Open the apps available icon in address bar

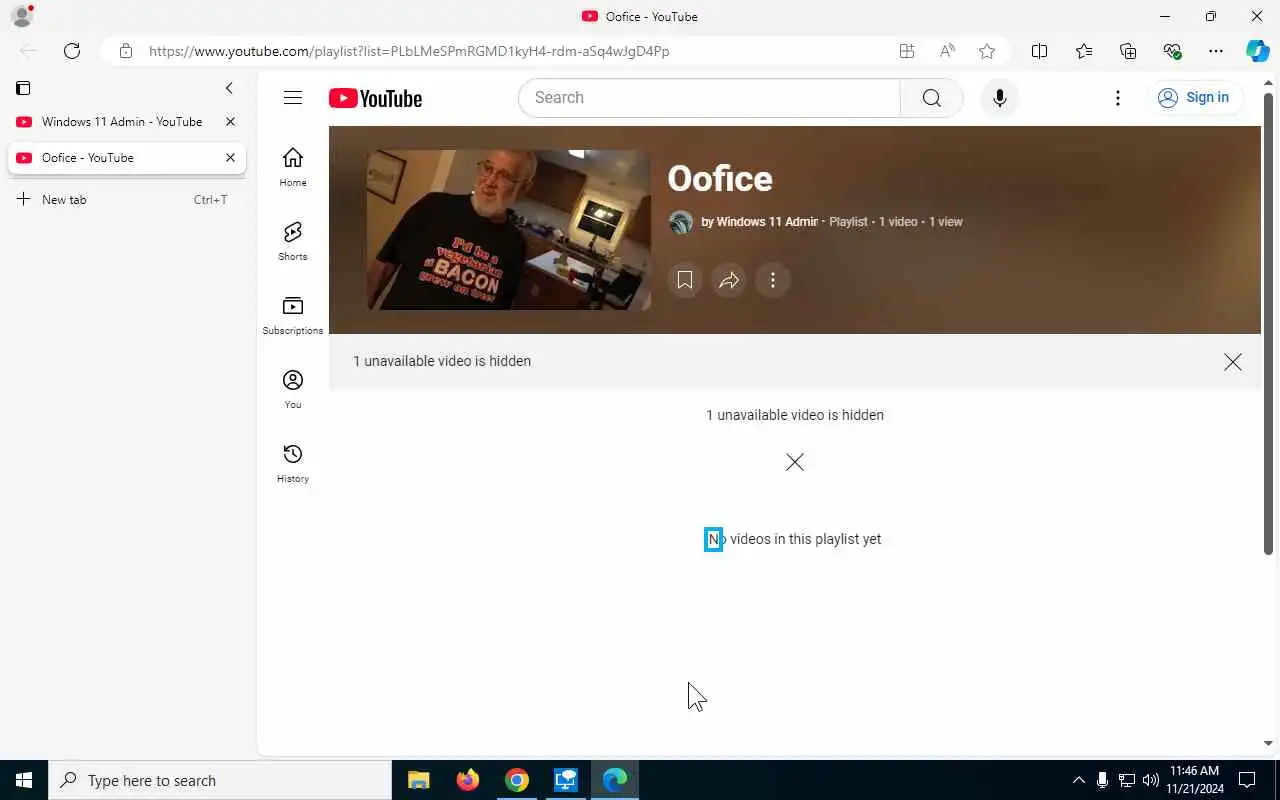[907, 51]
